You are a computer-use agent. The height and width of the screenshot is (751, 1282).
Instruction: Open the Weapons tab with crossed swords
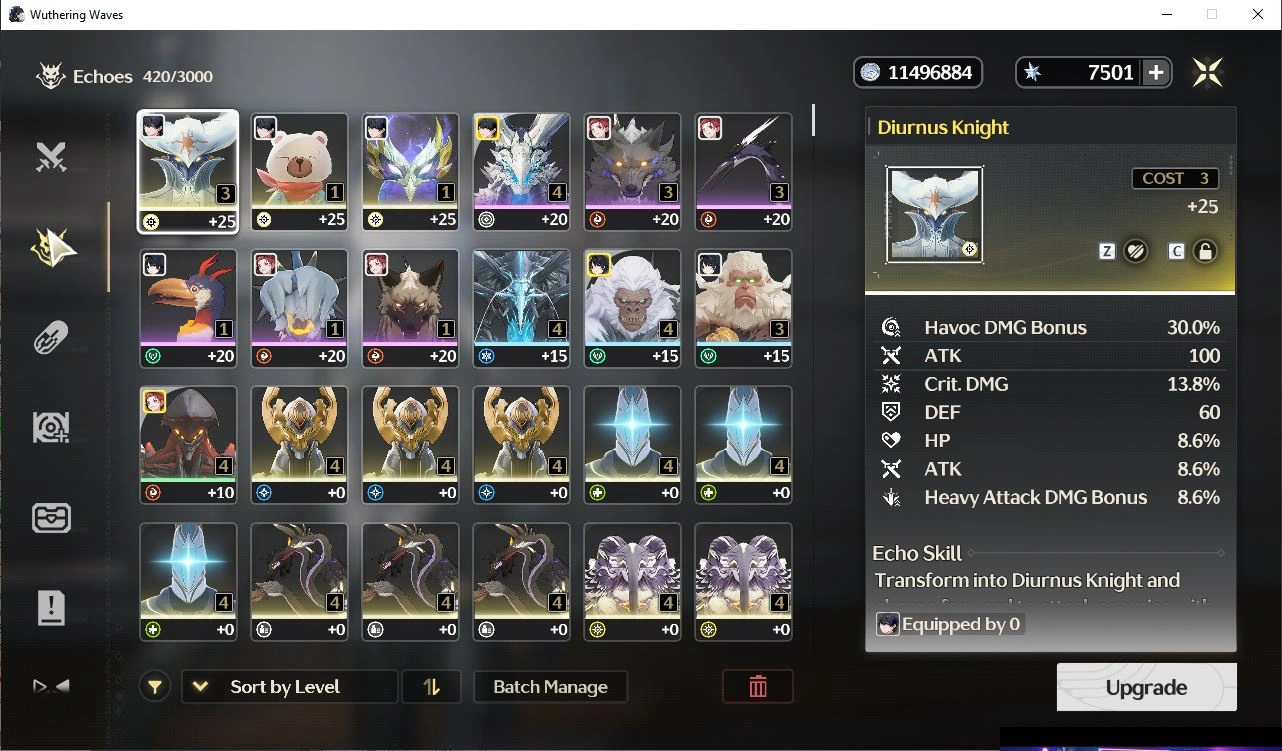[51, 157]
